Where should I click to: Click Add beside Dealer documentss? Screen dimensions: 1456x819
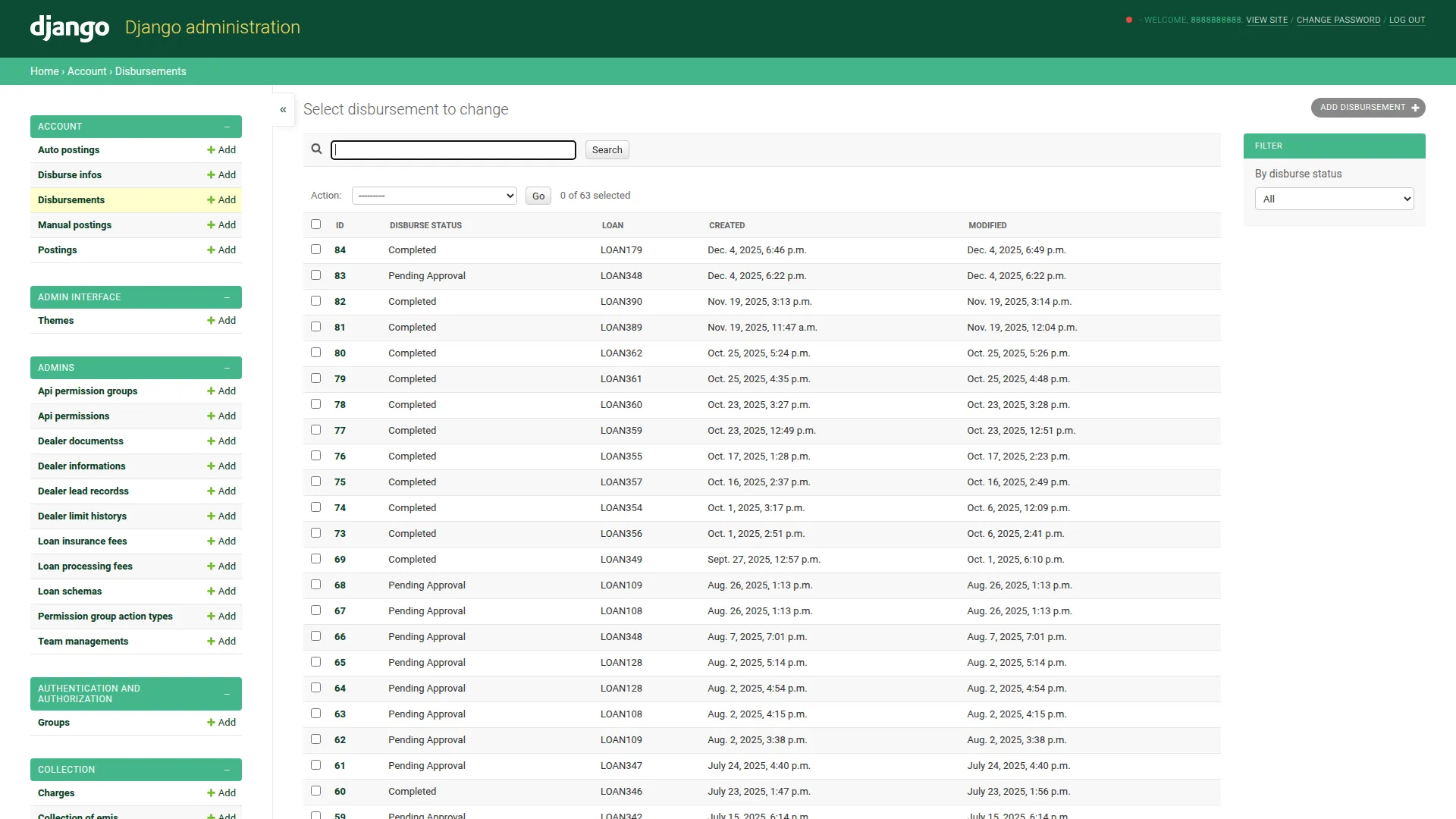[221, 441]
